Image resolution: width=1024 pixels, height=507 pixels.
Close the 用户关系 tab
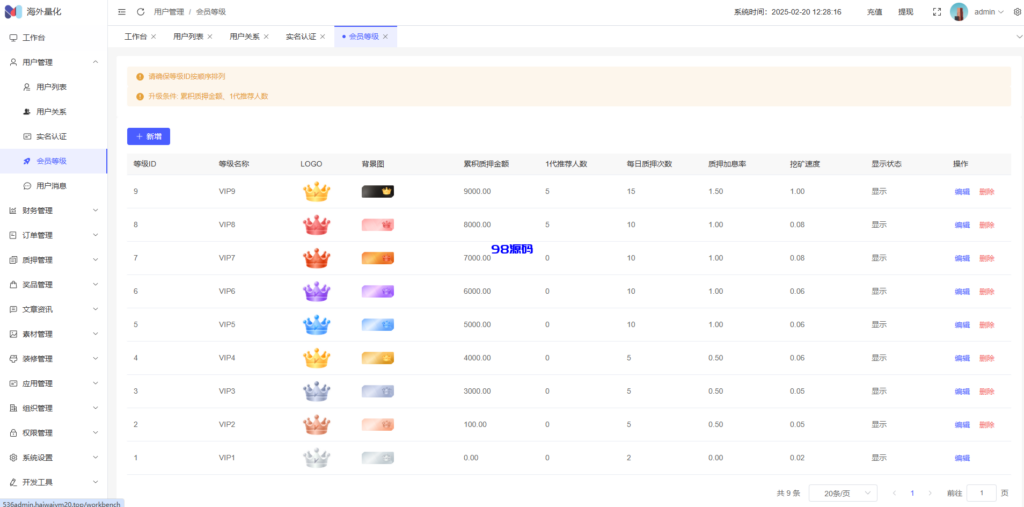click(x=266, y=37)
